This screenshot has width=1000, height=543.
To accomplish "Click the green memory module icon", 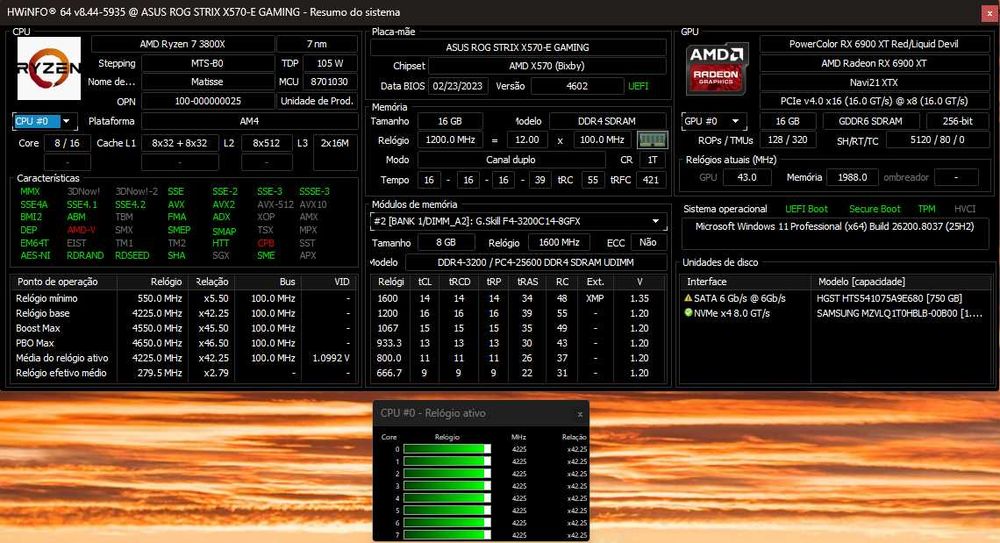I will pos(652,140).
